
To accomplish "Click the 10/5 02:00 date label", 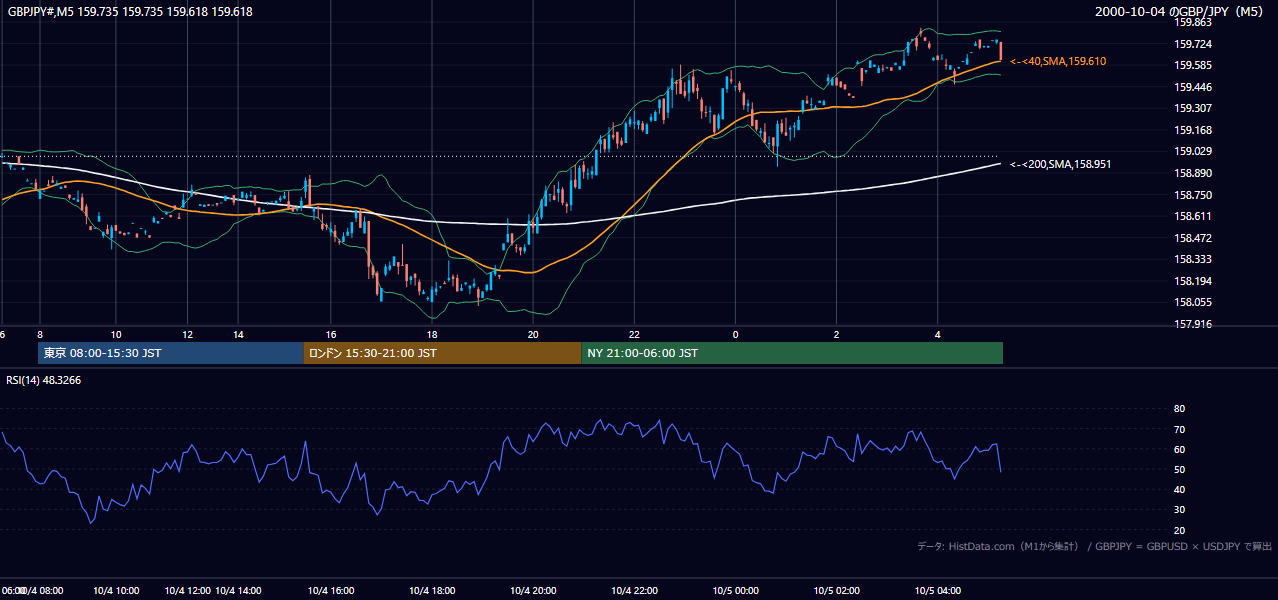I will (836, 591).
